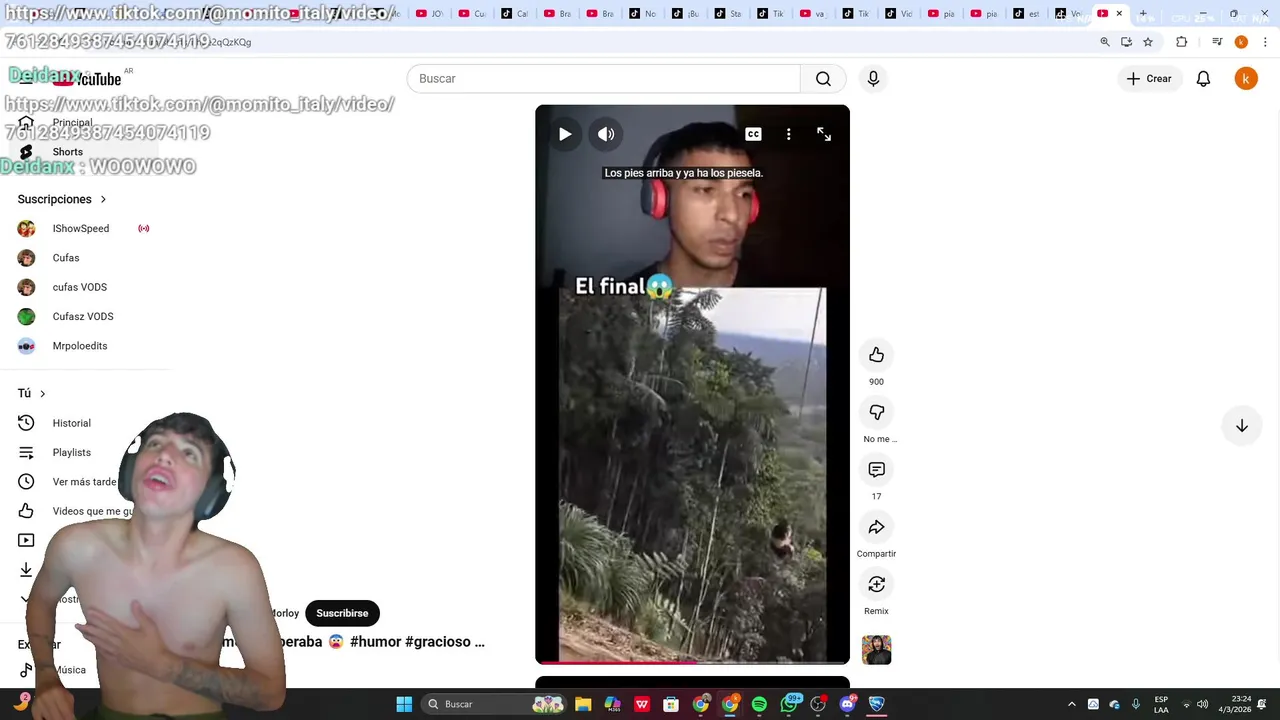Open Historial in the sidebar
This screenshot has width=1280, height=720.
[70, 423]
